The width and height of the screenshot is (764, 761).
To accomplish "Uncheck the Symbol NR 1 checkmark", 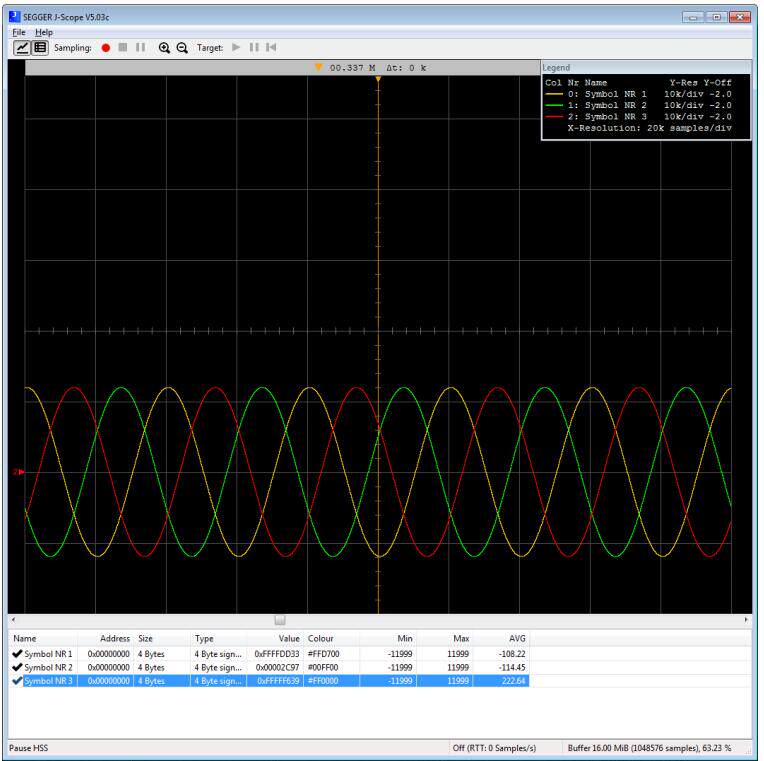I will (17, 653).
